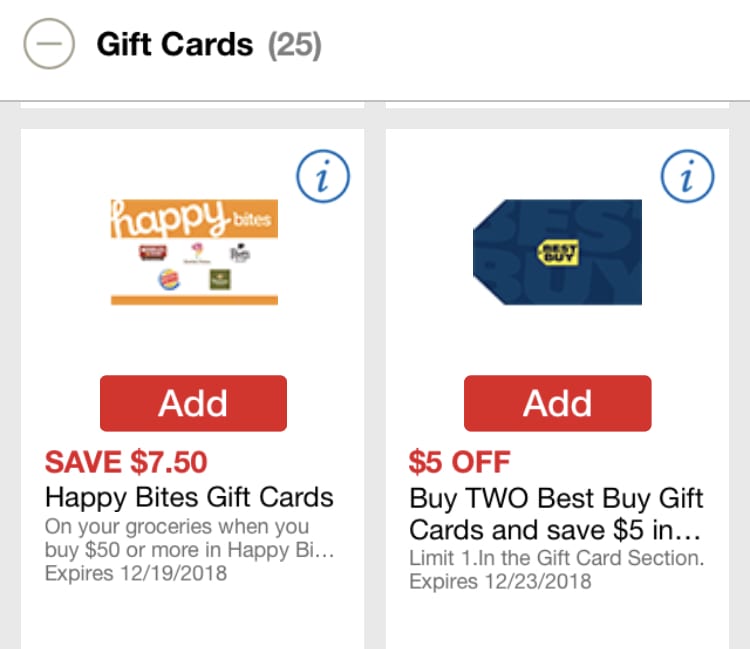Add the Best Buy $5 off coupon
Viewport: 750px width, 649px height.
point(557,403)
